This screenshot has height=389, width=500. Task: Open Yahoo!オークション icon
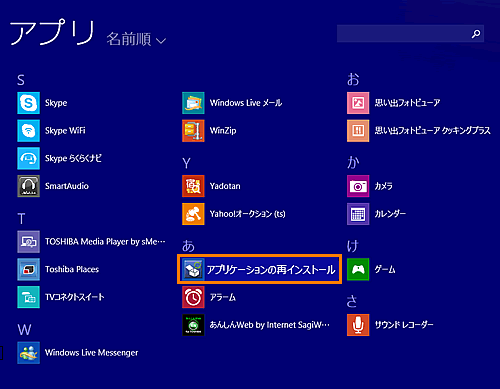click(x=193, y=214)
